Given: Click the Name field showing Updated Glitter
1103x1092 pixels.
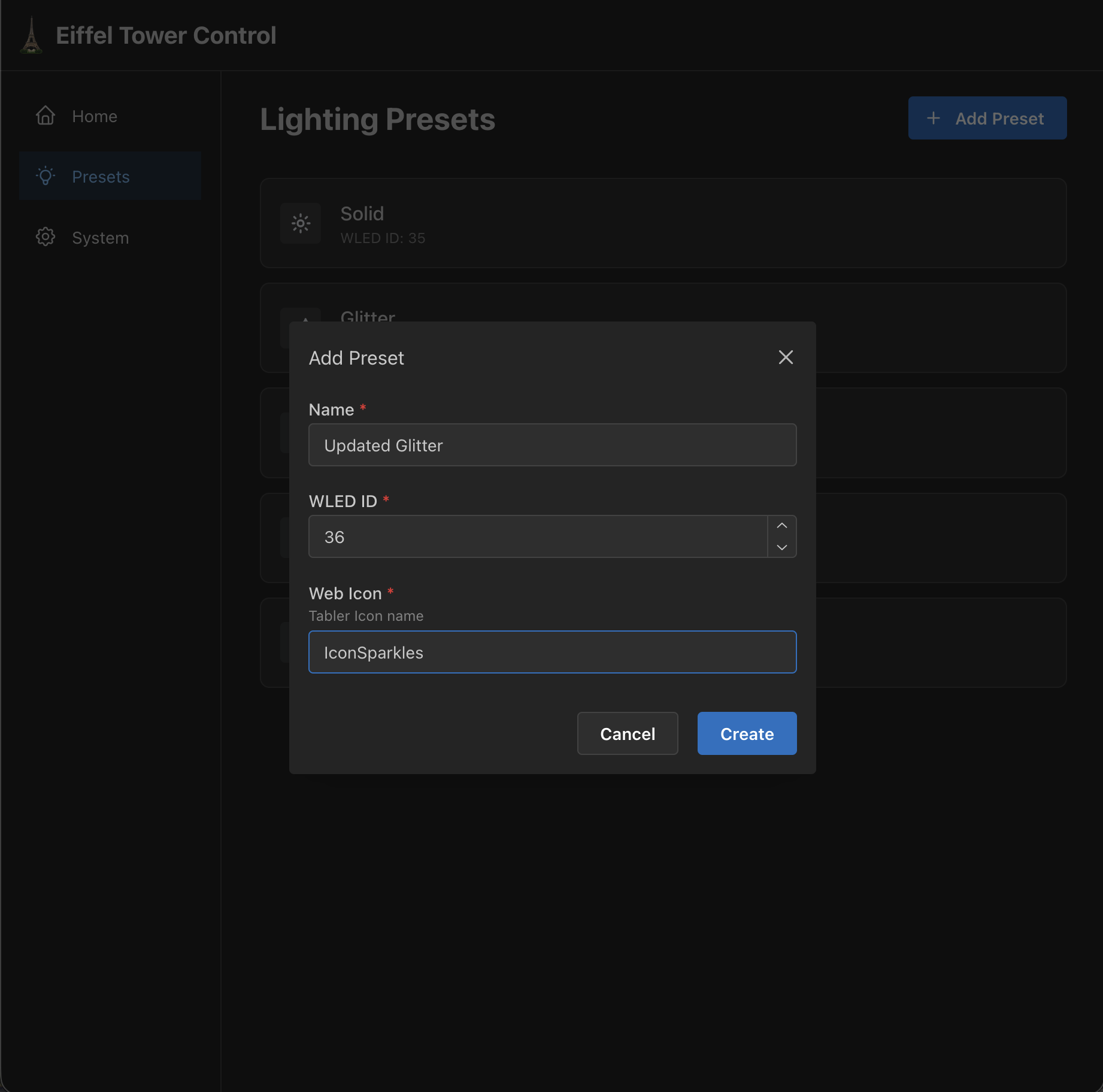Looking at the screenshot, I should tap(551, 445).
